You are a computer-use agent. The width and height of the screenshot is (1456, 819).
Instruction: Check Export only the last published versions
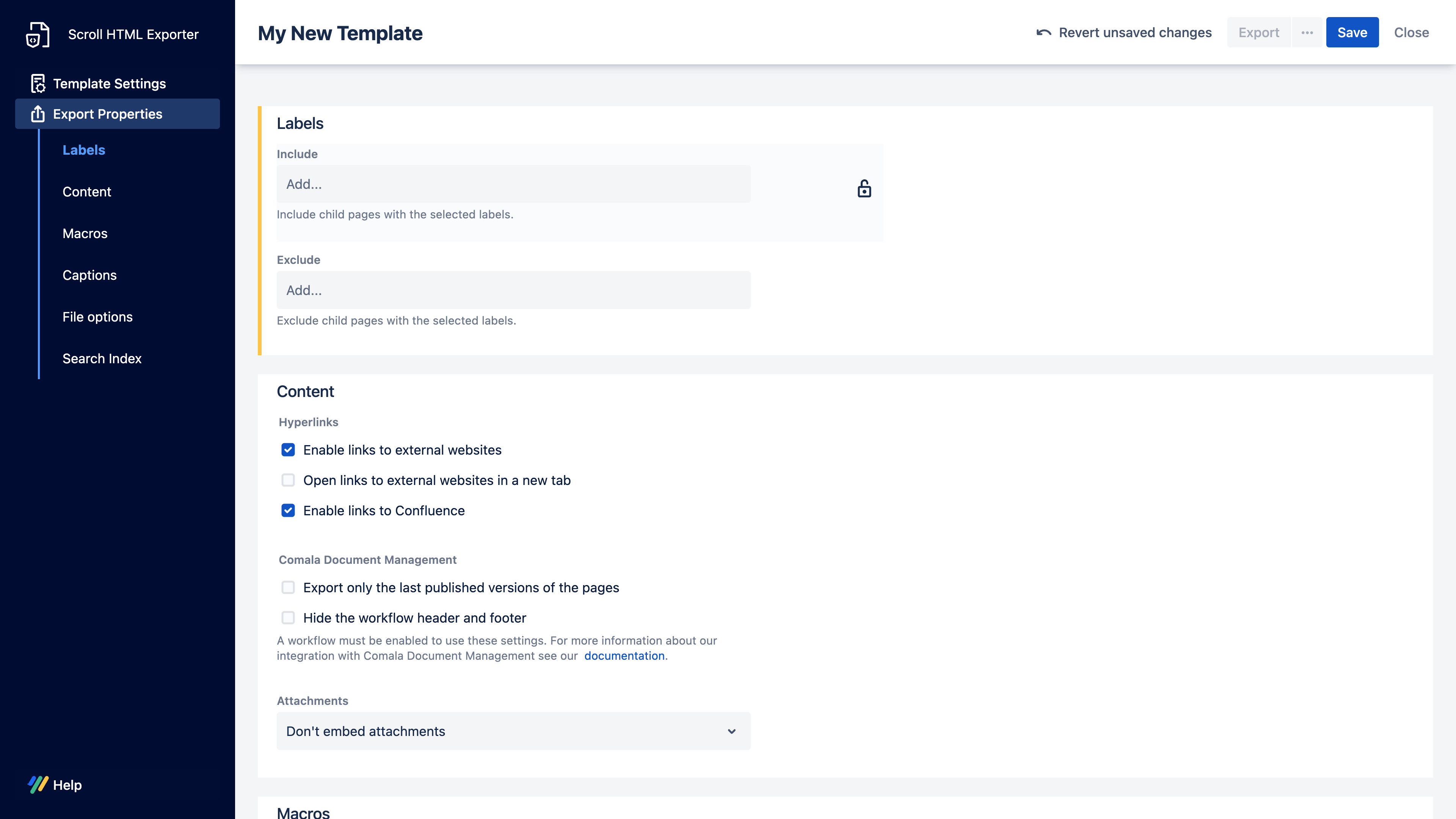click(289, 587)
